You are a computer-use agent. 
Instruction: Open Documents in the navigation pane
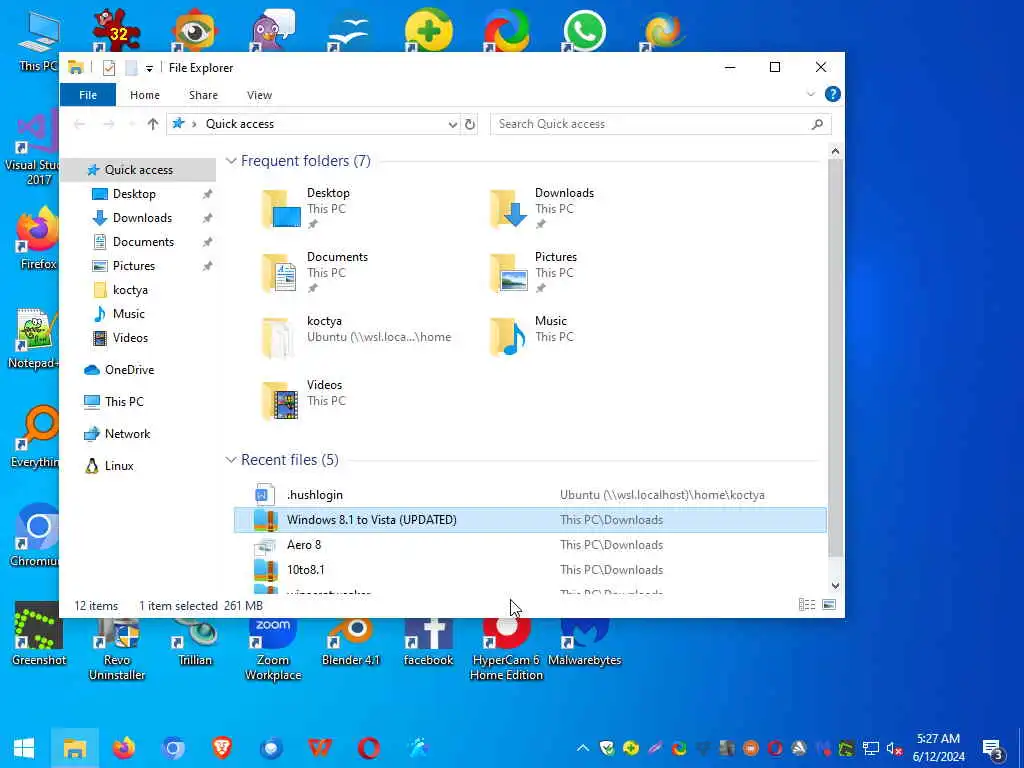143,242
